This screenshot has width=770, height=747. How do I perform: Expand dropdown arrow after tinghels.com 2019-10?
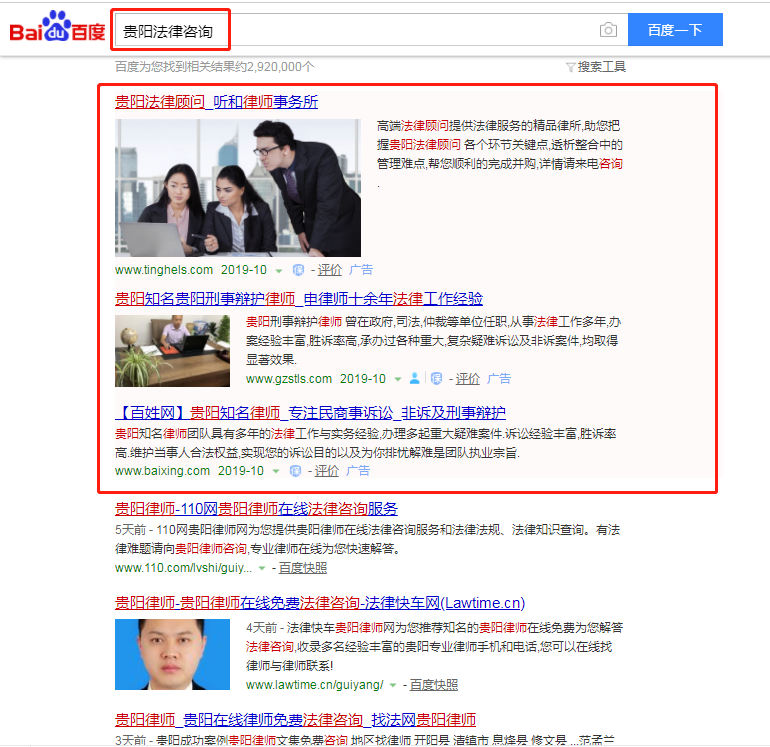click(279, 271)
